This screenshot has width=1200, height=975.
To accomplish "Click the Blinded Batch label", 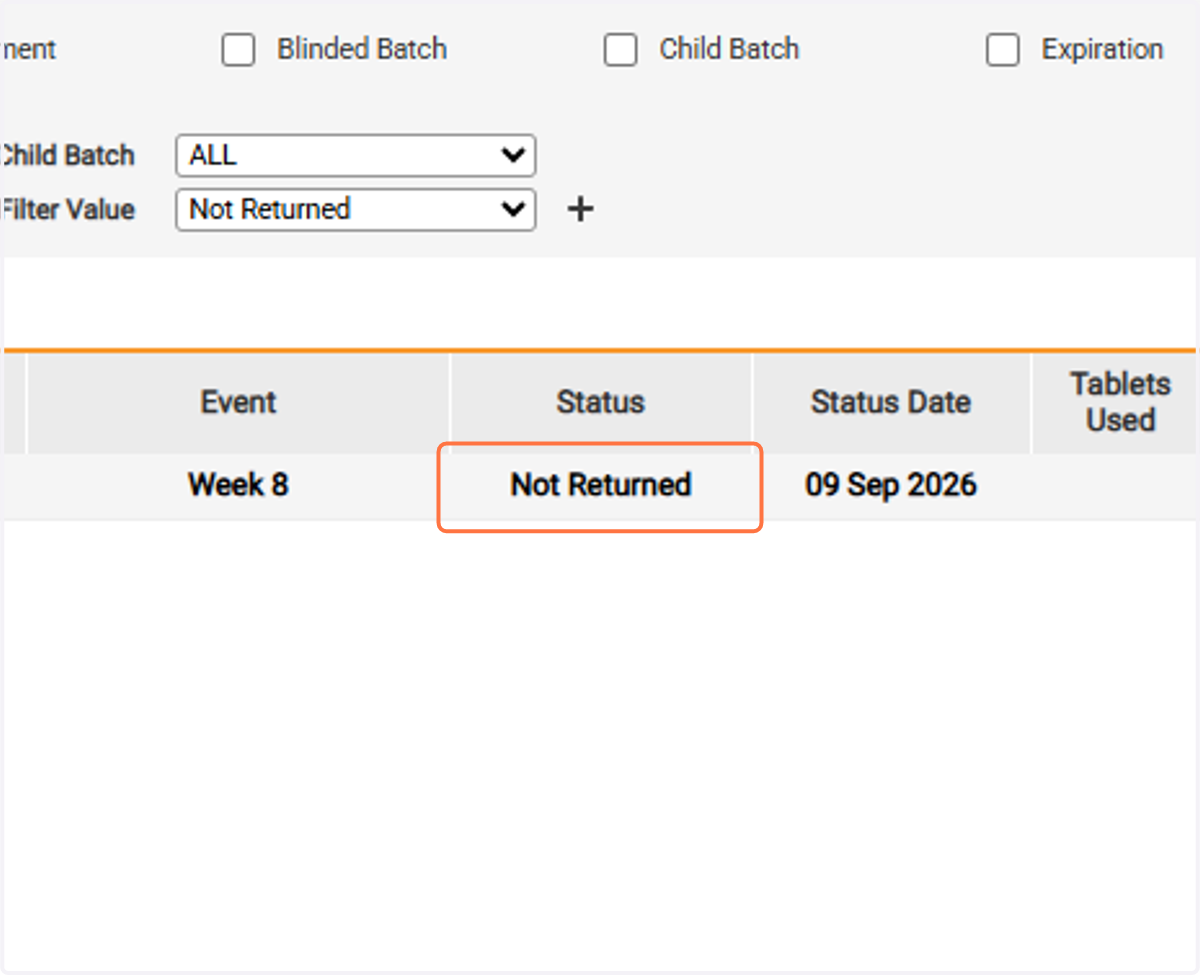I will [362, 49].
